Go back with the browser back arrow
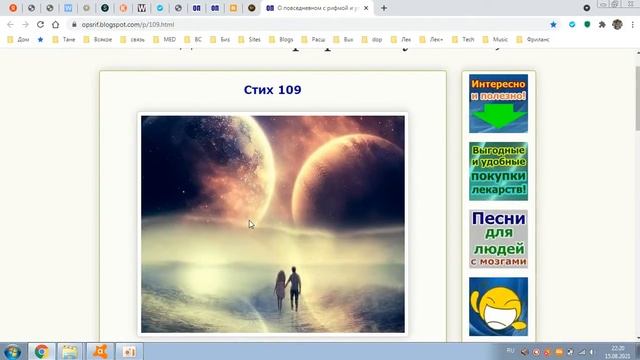Viewport: 640px width, 360px height. point(10,24)
